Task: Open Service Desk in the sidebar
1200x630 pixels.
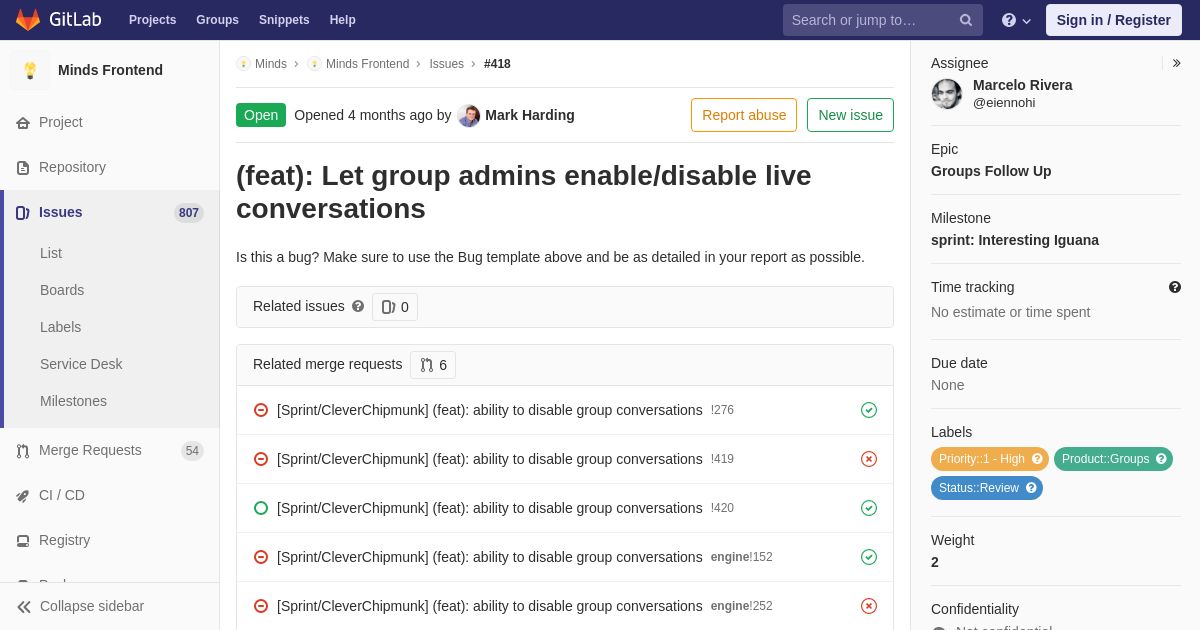Action: click(x=81, y=364)
